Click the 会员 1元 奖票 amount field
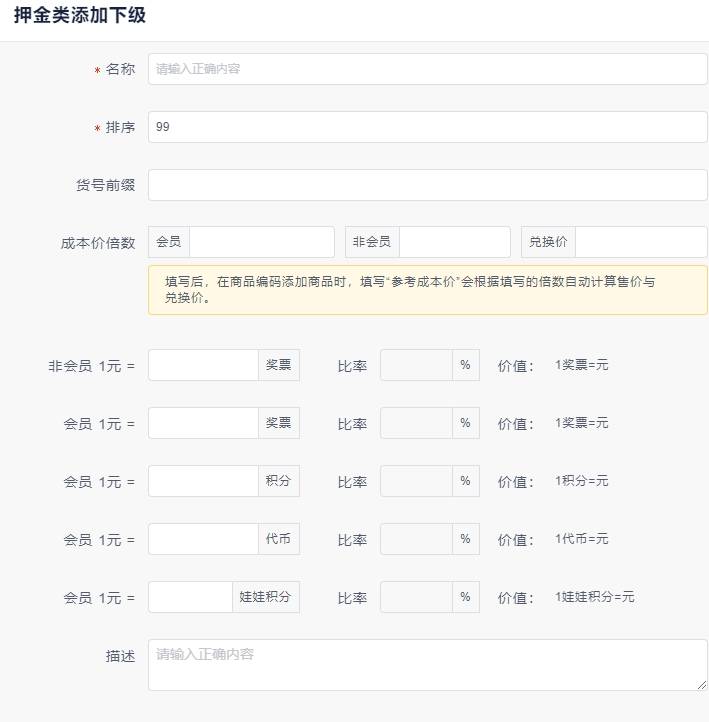Viewport: 709px width, 722px height. [203, 424]
